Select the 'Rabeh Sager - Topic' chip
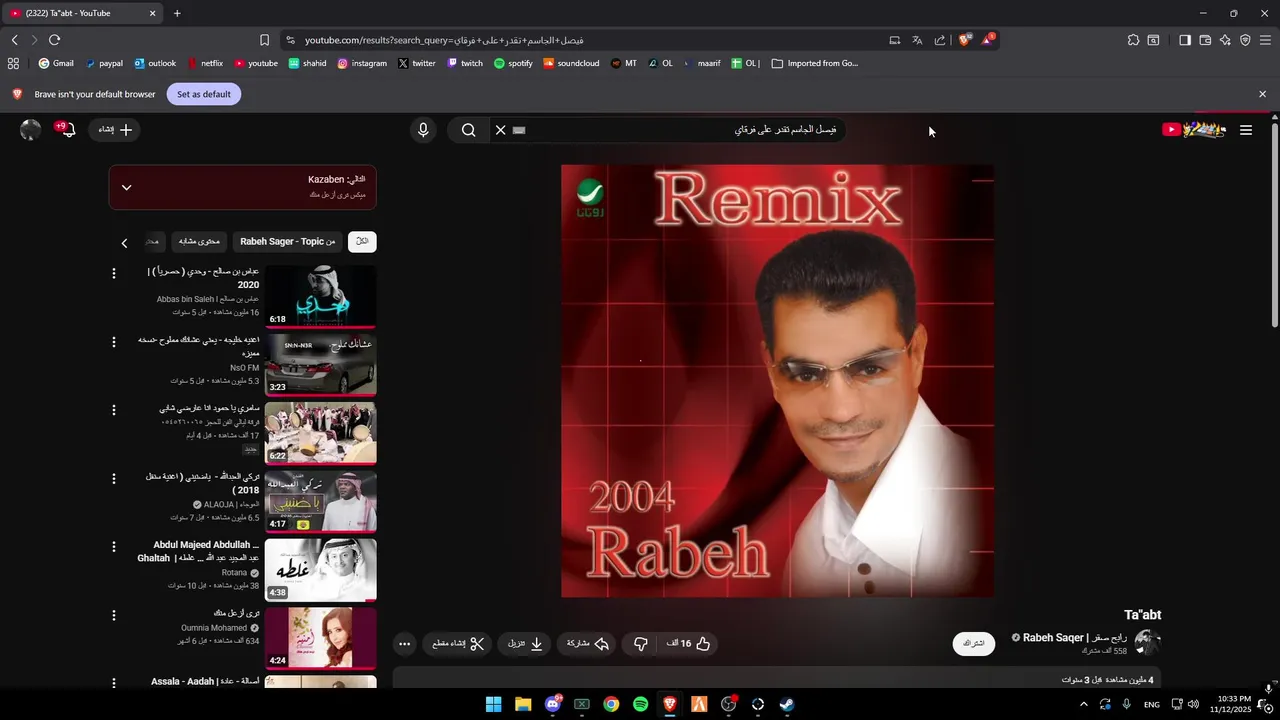This screenshot has height=720, width=1280. tap(288, 242)
